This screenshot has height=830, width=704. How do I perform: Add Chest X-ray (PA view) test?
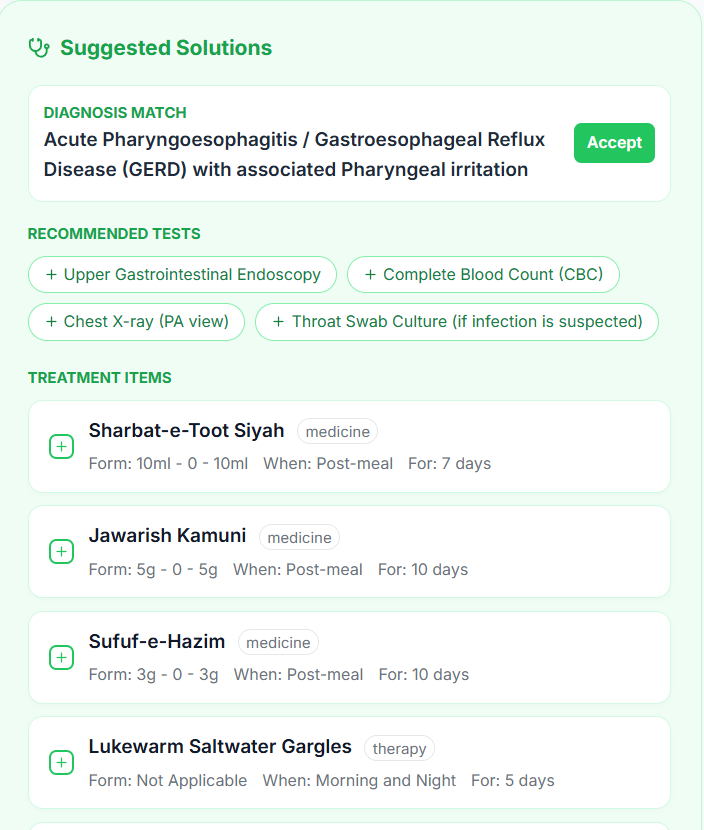[137, 322]
